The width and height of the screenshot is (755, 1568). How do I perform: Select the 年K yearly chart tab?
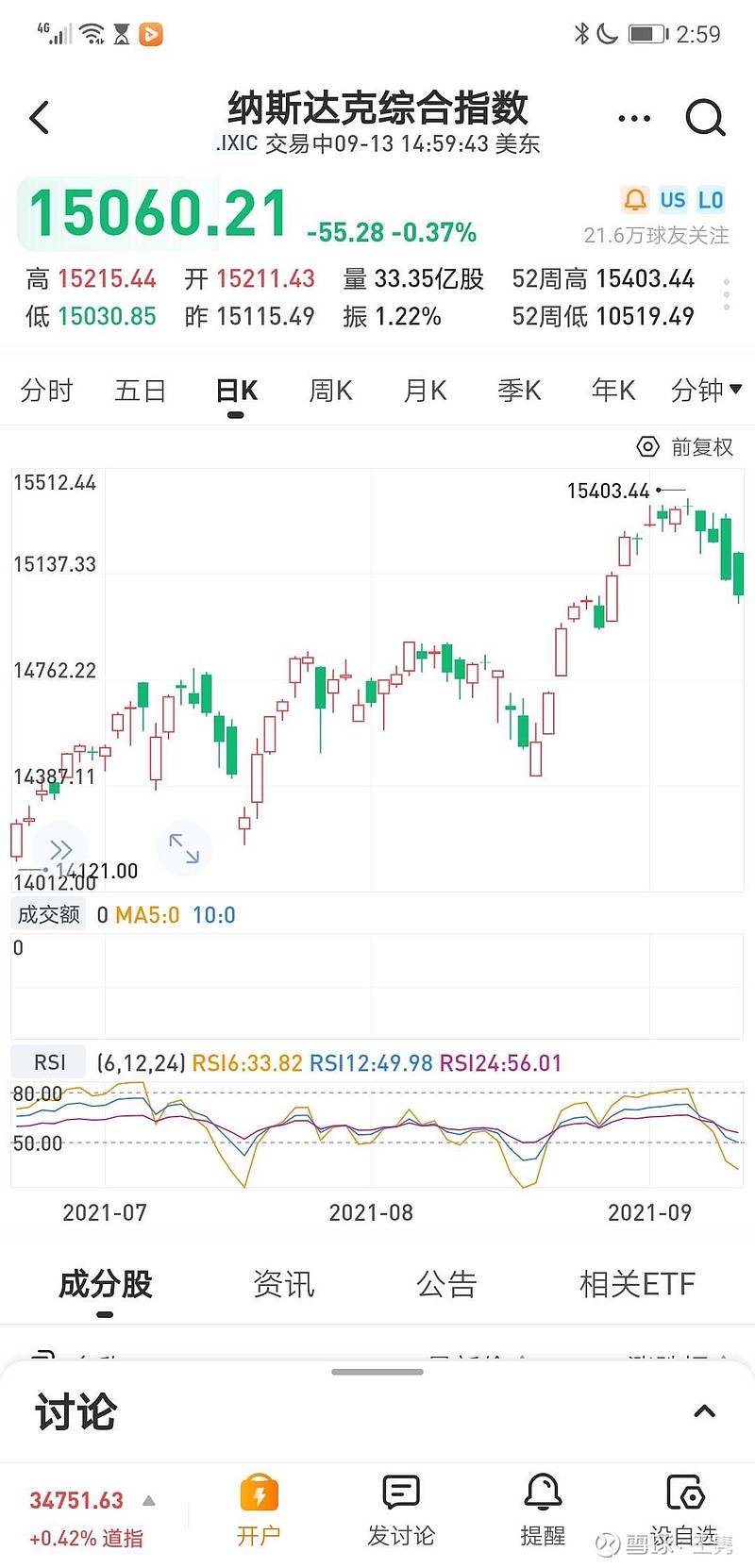click(613, 390)
